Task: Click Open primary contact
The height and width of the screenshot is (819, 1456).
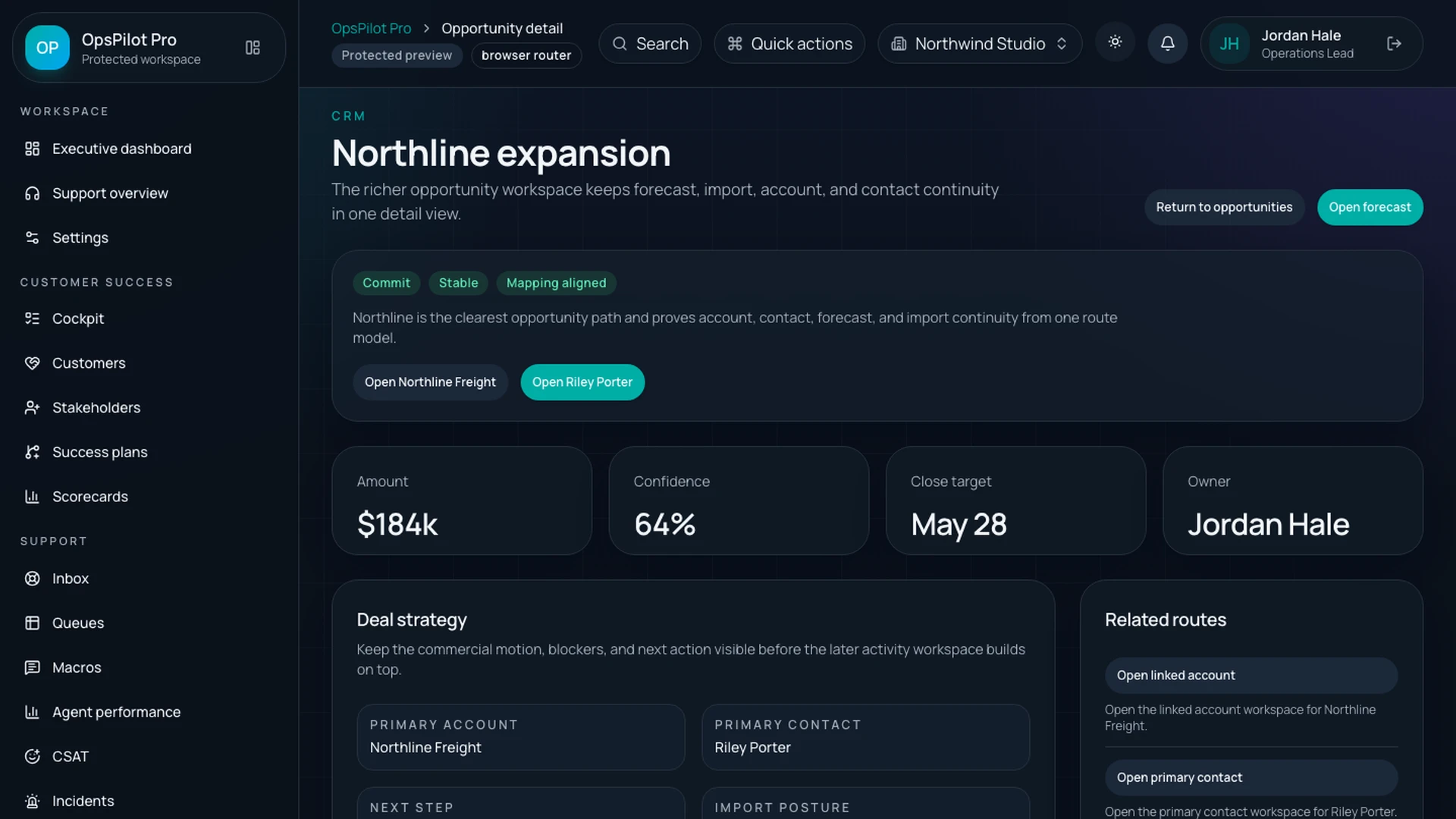Action: coord(1251,778)
